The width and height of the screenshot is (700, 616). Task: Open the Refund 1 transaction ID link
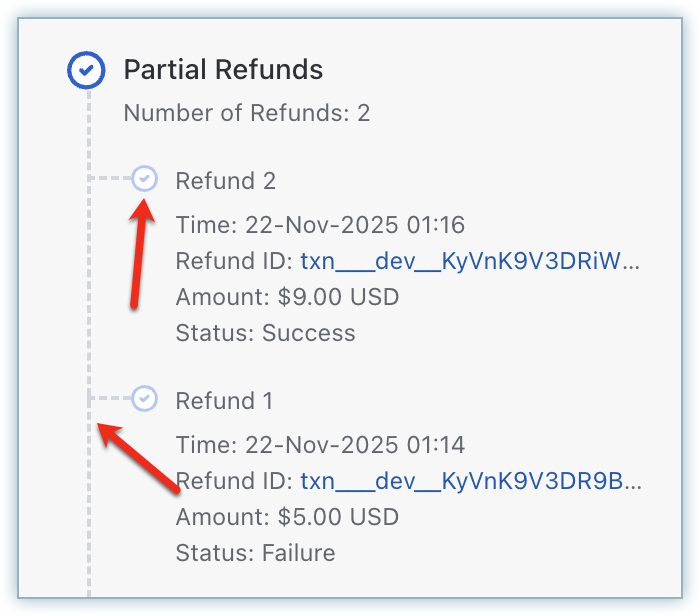click(x=470, y=482)
